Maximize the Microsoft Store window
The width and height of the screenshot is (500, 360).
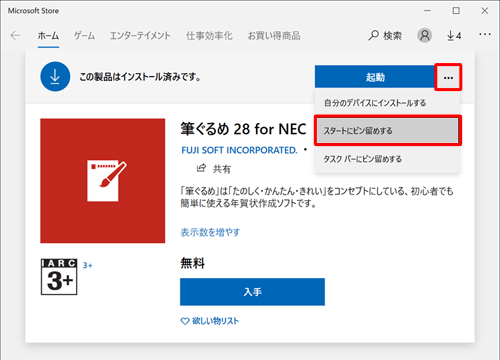click(456, 11)
